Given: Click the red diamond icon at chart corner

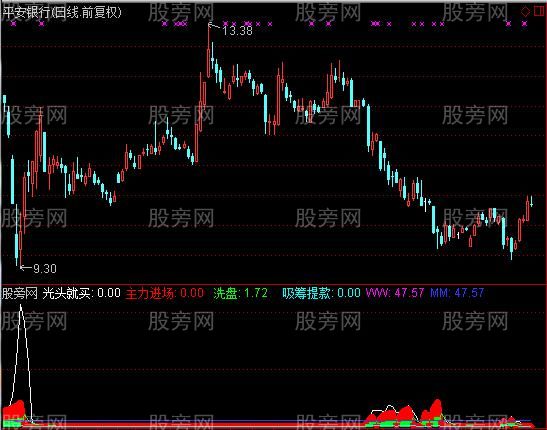Looking at the screenshot, I should tap(525, 12).
